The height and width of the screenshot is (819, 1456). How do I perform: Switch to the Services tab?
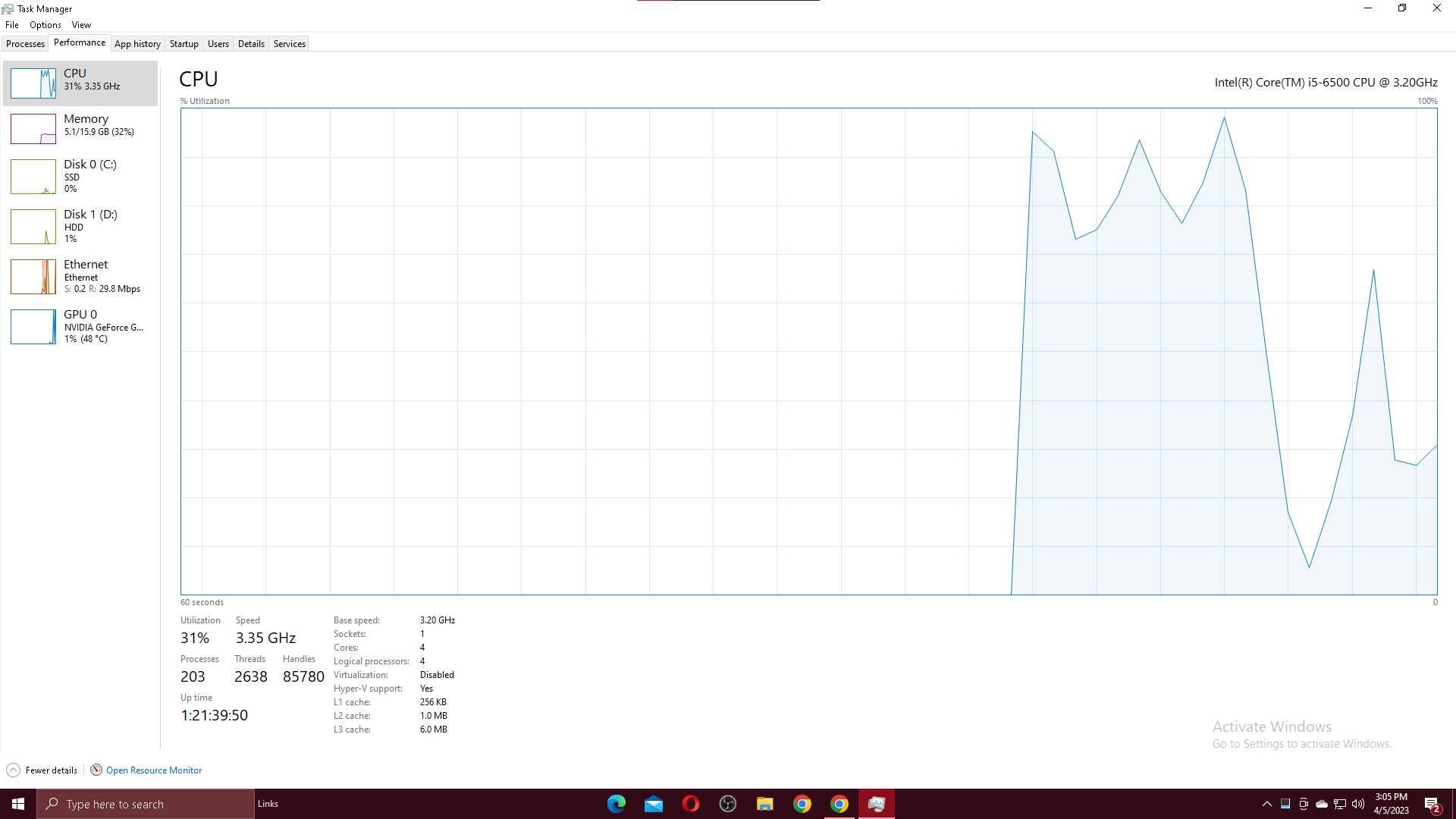pos(289,44)
